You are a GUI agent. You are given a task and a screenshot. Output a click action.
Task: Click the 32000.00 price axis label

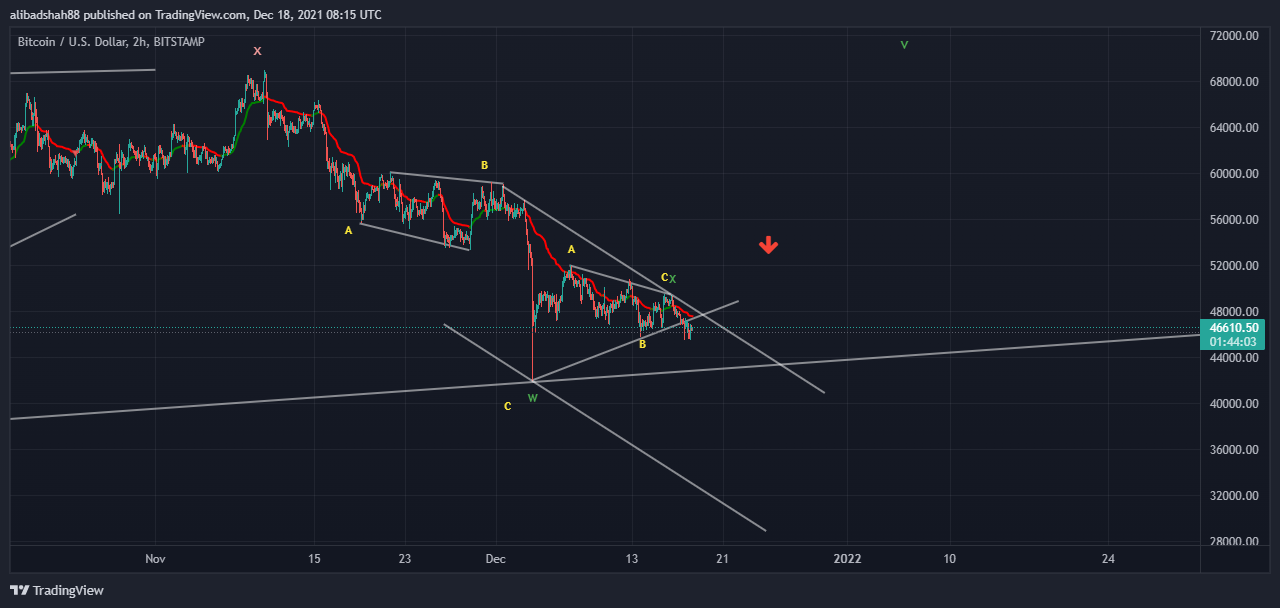click(x=1235, y=496)
